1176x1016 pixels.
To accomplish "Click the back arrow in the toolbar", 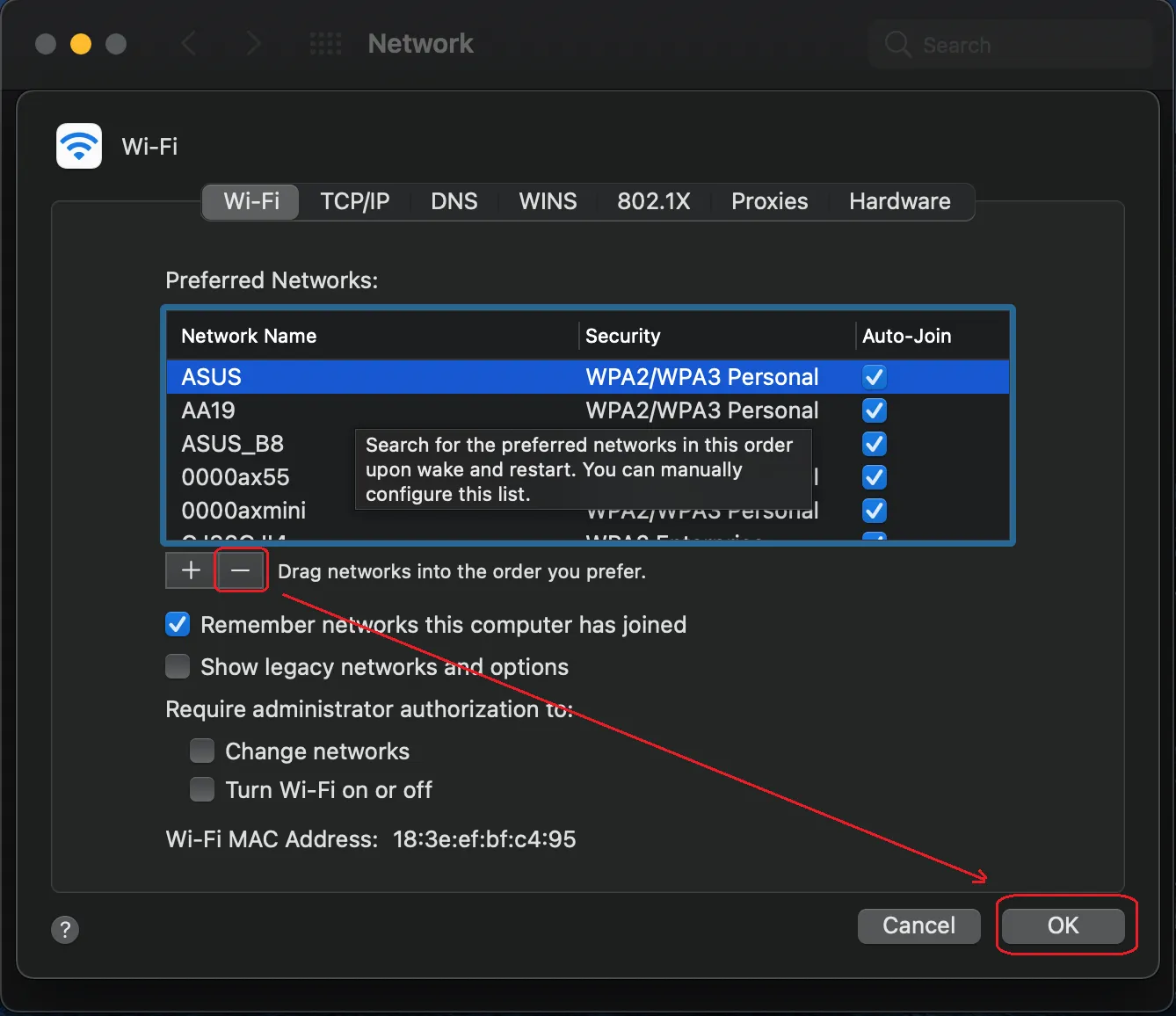I will click(x=188, y=44).
